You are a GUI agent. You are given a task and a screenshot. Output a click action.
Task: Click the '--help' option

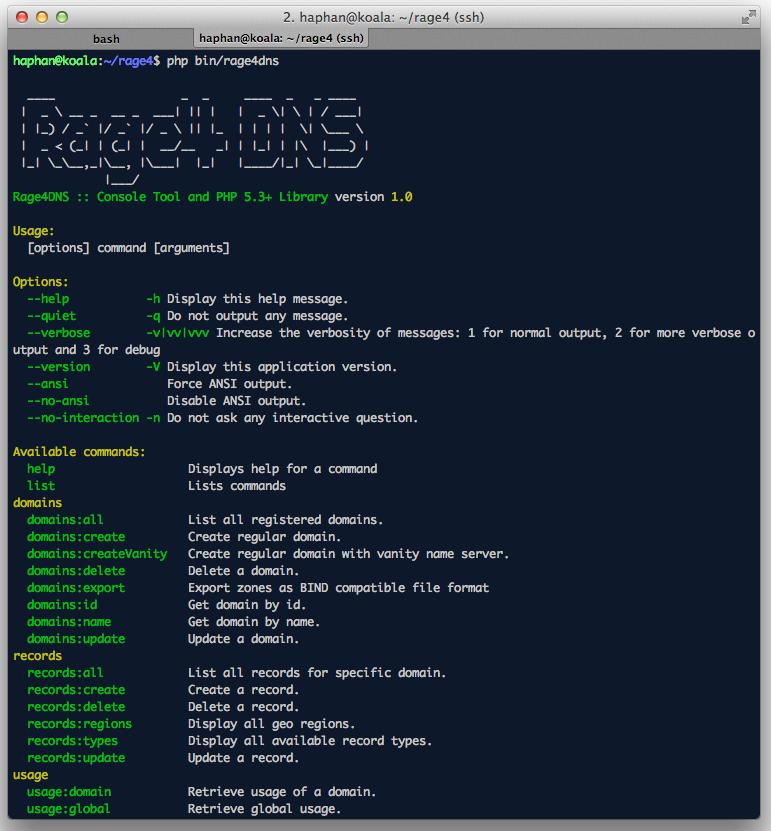48,299
